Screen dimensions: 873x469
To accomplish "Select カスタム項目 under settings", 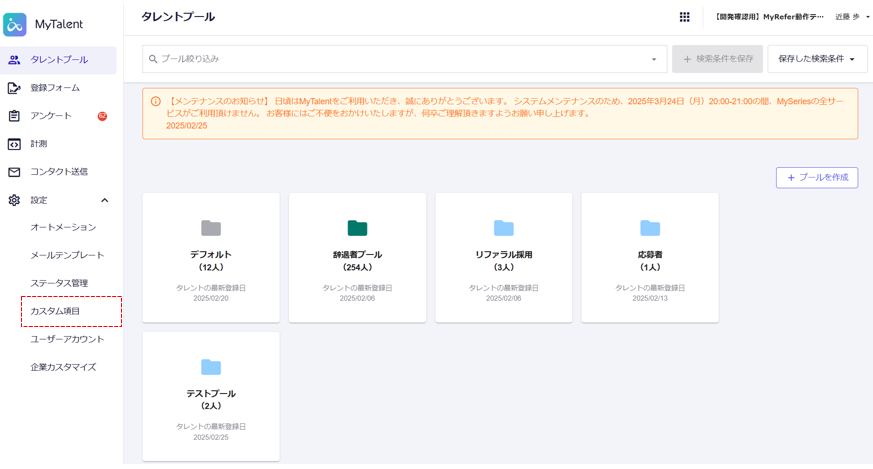I will 56,311.
